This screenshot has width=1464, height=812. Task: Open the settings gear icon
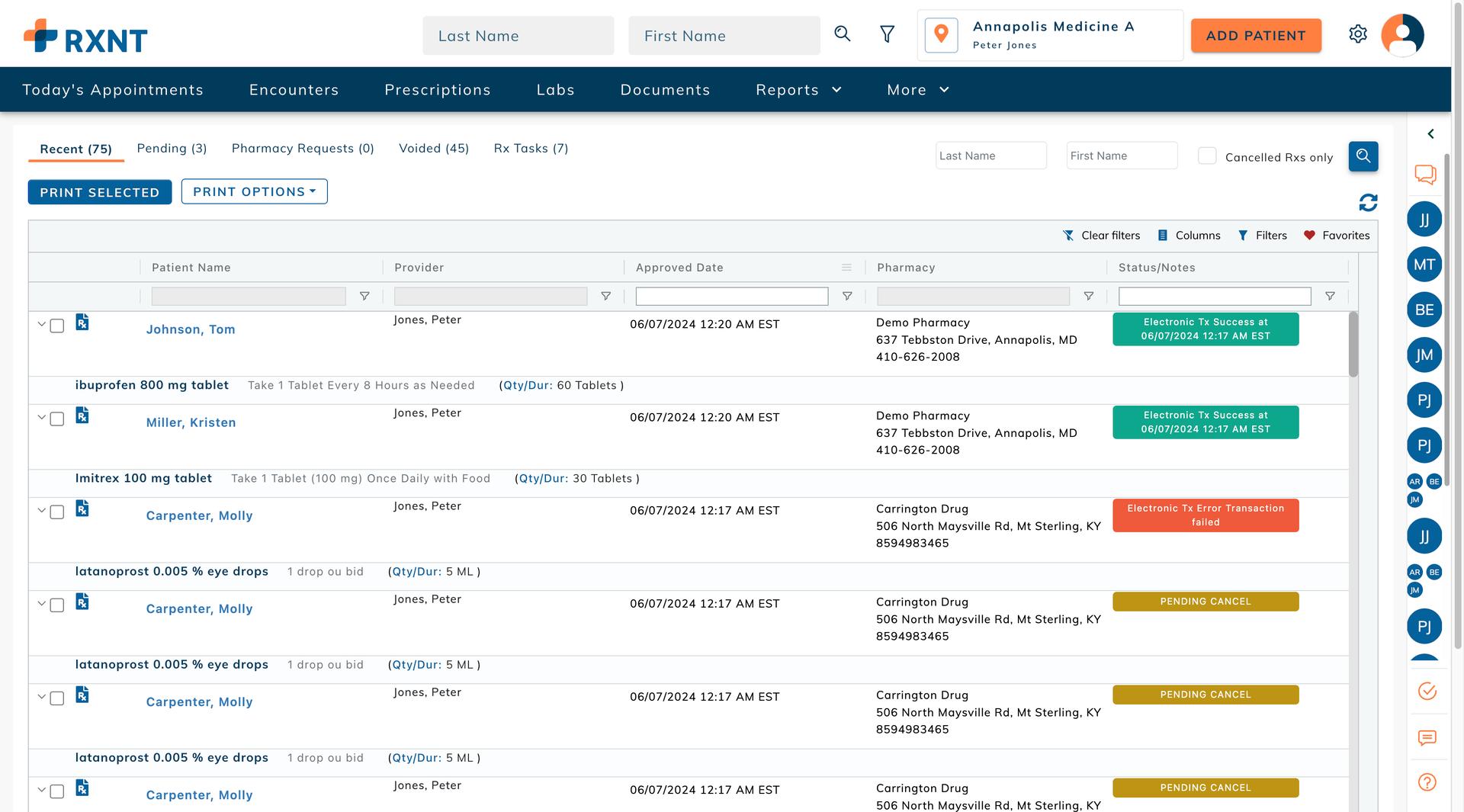[1357, 34]
